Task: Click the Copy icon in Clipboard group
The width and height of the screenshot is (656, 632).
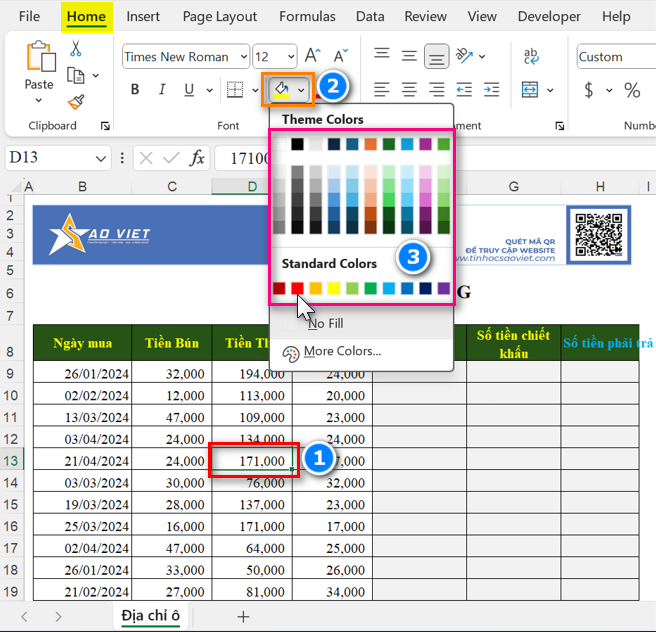Action: pos(75,75)
